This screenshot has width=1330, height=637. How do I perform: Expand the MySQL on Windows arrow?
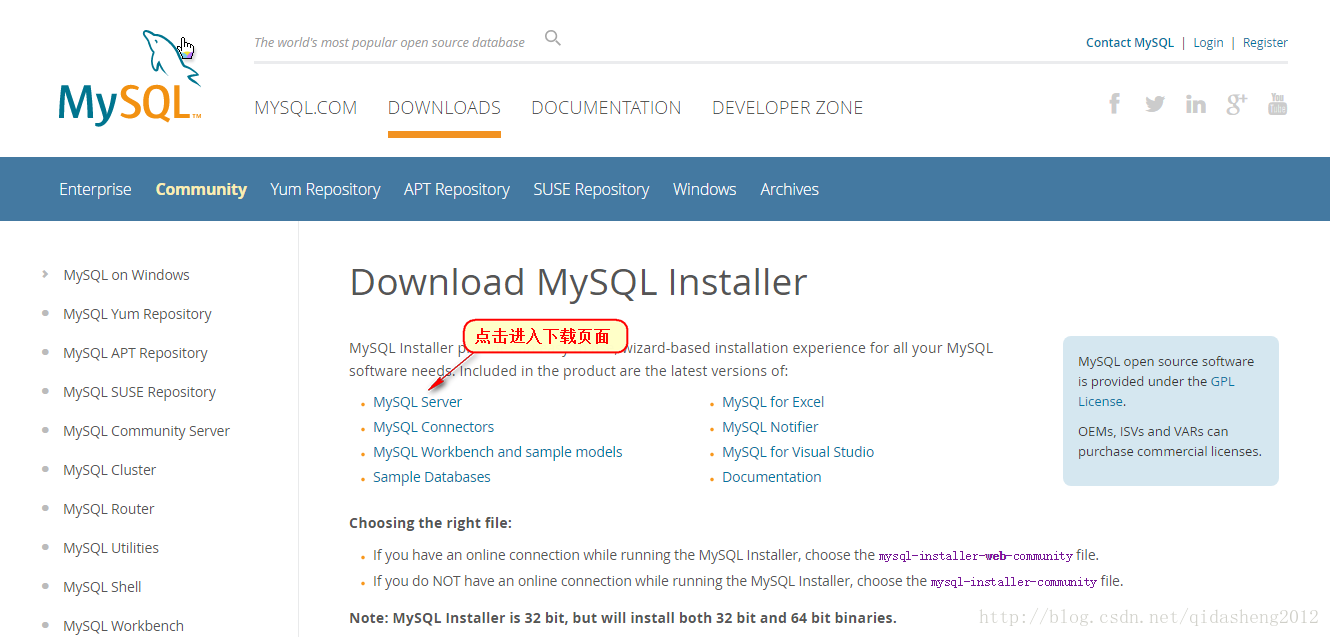[x=45, y=274]
